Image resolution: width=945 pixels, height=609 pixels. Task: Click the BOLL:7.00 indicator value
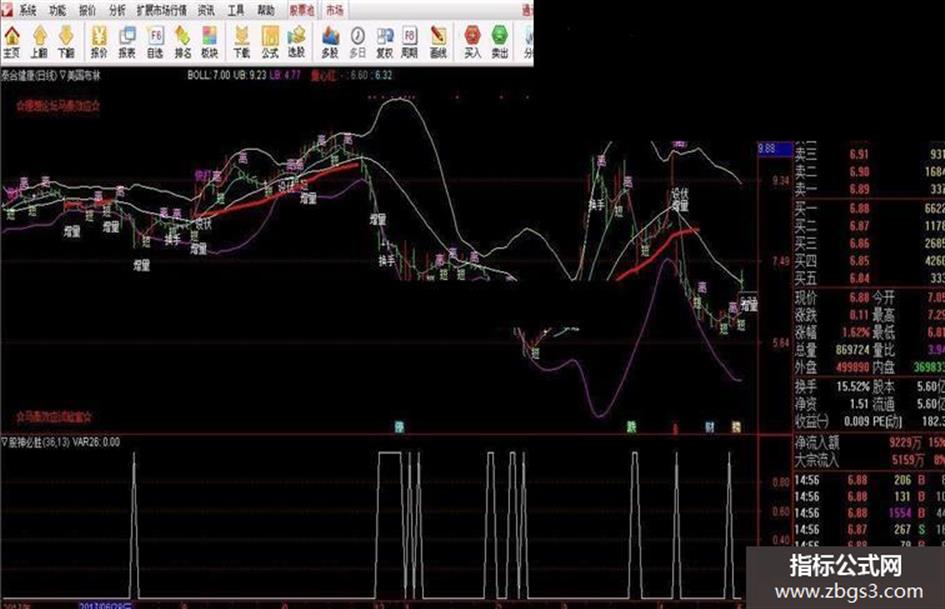[209, 75]
